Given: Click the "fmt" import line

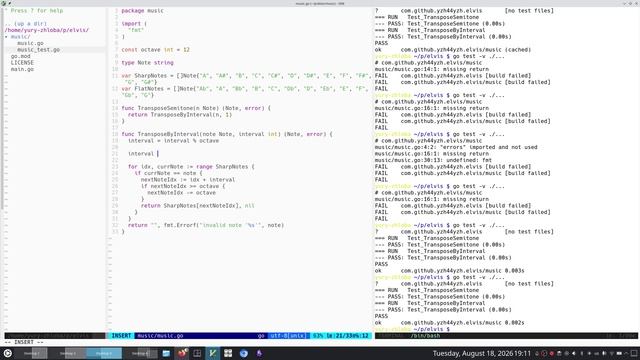Looking at the screenshot, I should point(136,30).
